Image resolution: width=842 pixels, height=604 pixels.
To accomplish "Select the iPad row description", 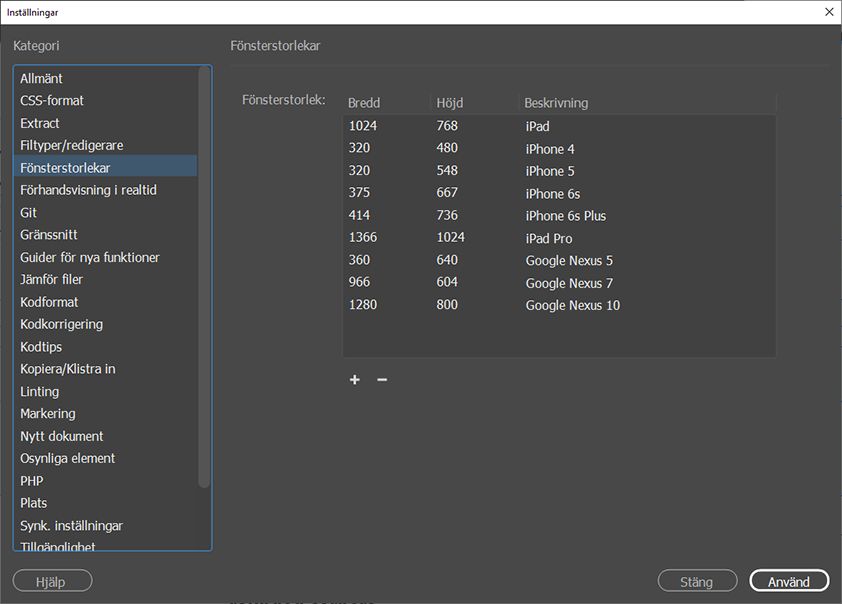I will click(x=537, y=126).
